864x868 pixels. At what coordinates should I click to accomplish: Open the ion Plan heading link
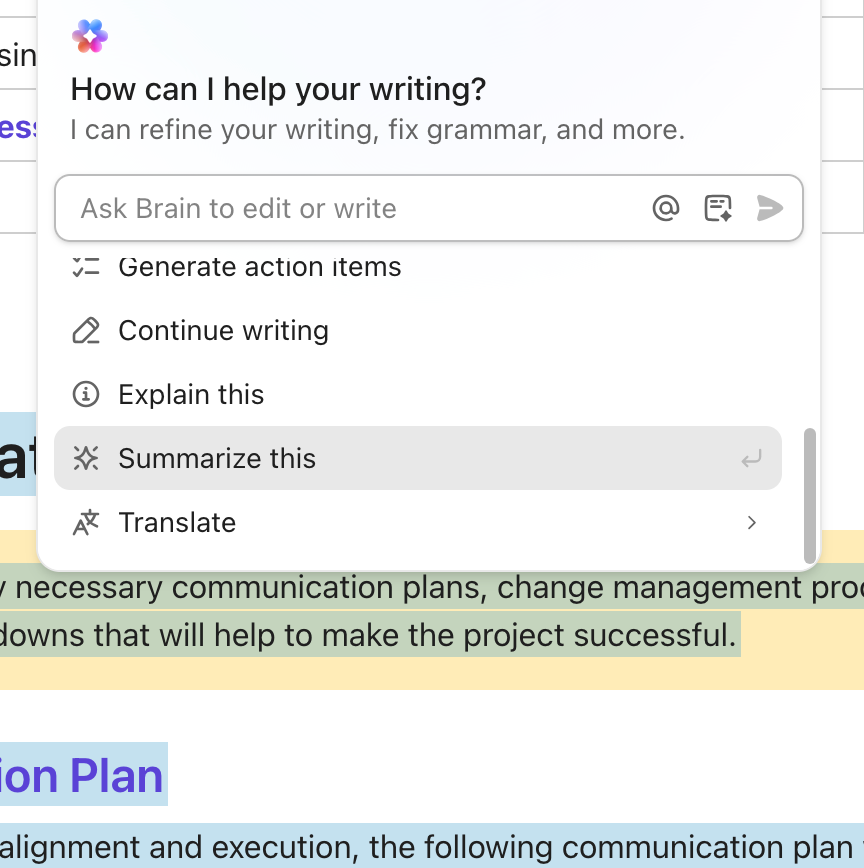80,776
